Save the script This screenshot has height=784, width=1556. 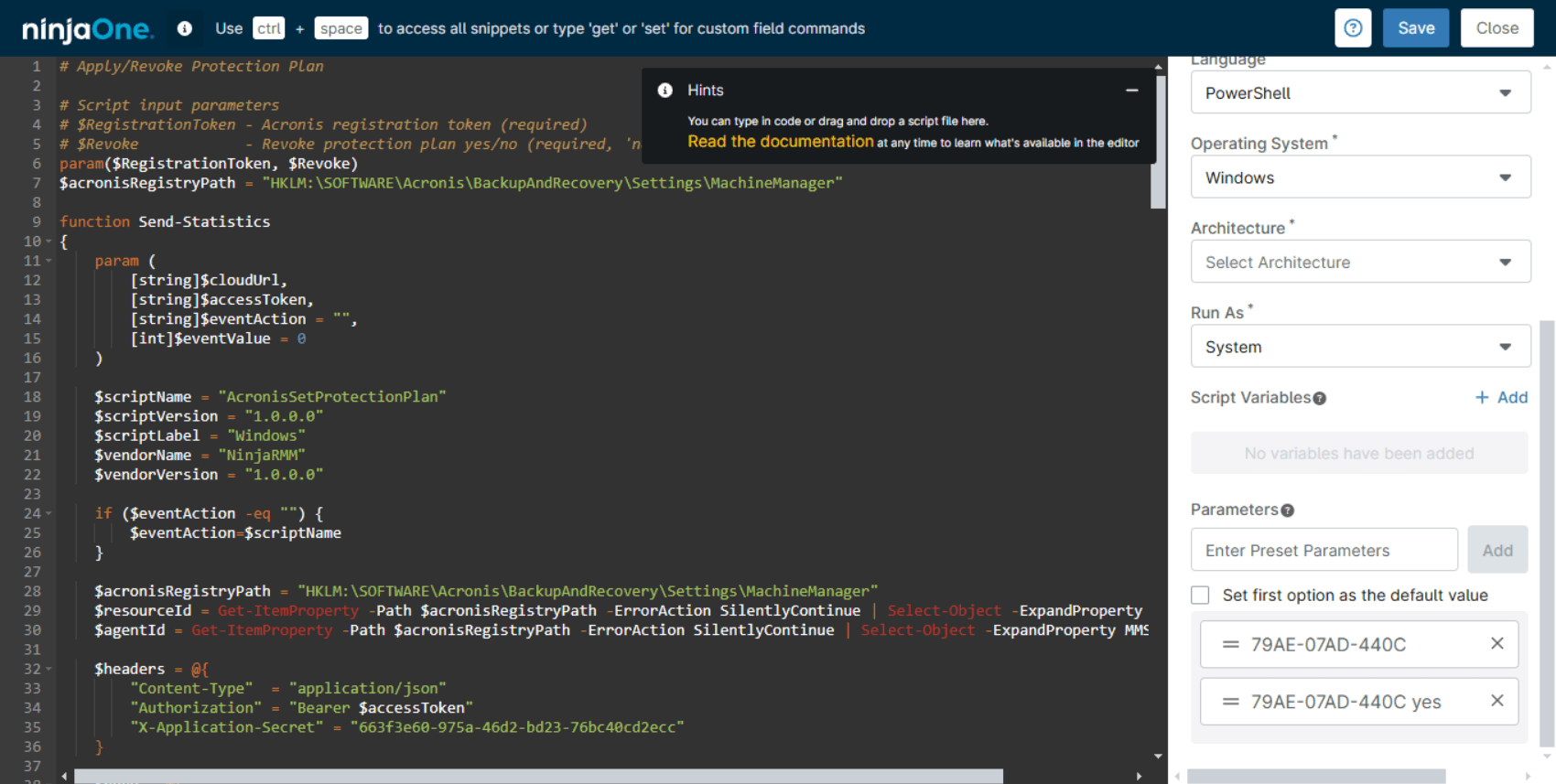coord(1415,28)
